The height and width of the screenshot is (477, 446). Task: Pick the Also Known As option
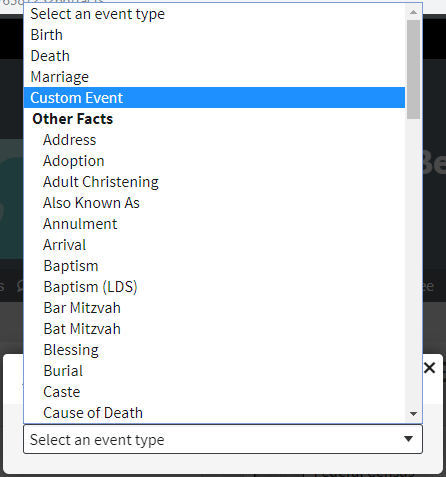(x=214, y=203)
